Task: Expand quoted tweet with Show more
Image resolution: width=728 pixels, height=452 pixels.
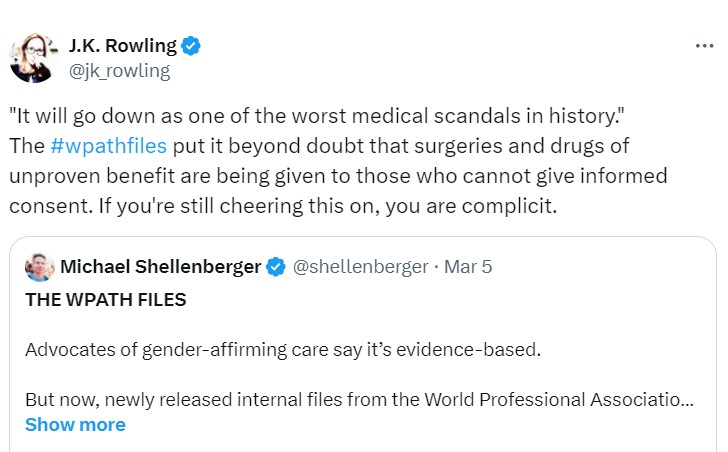Action: pyautogui.click(x=75, y=424)
